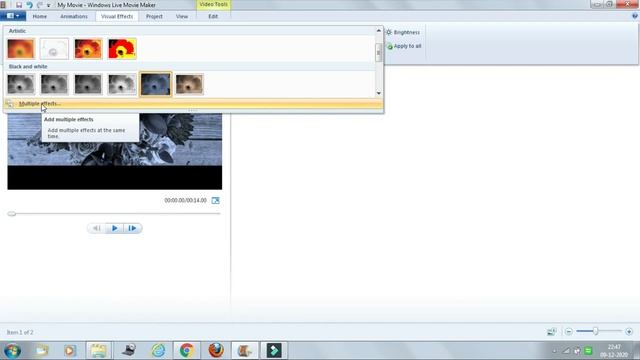Show hidden system tray icons arrow

pos(554,351)
